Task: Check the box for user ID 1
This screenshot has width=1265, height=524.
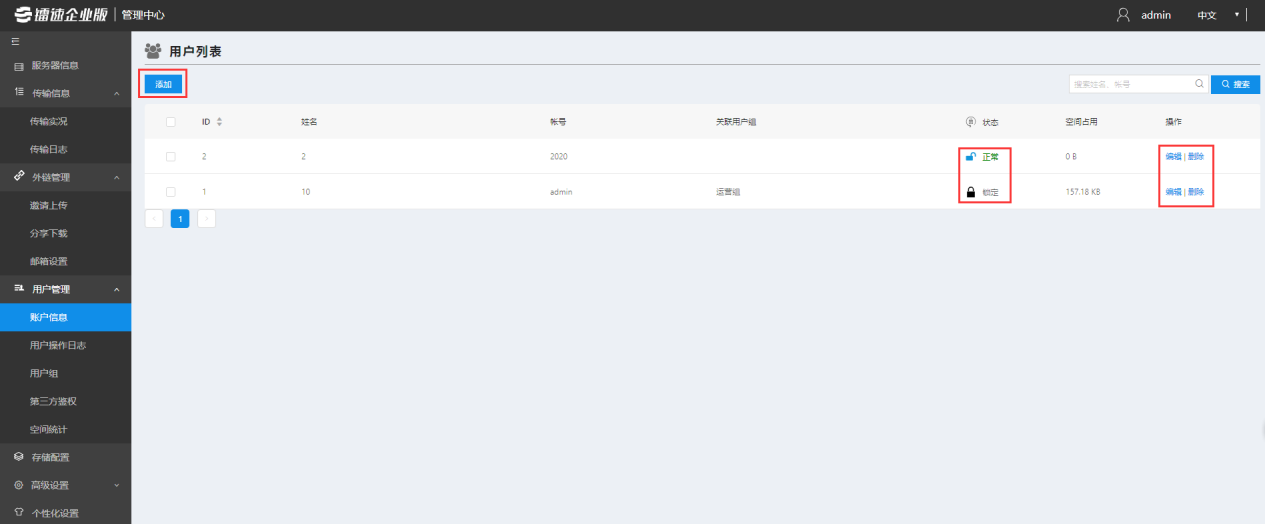Action: pos(171,192)
